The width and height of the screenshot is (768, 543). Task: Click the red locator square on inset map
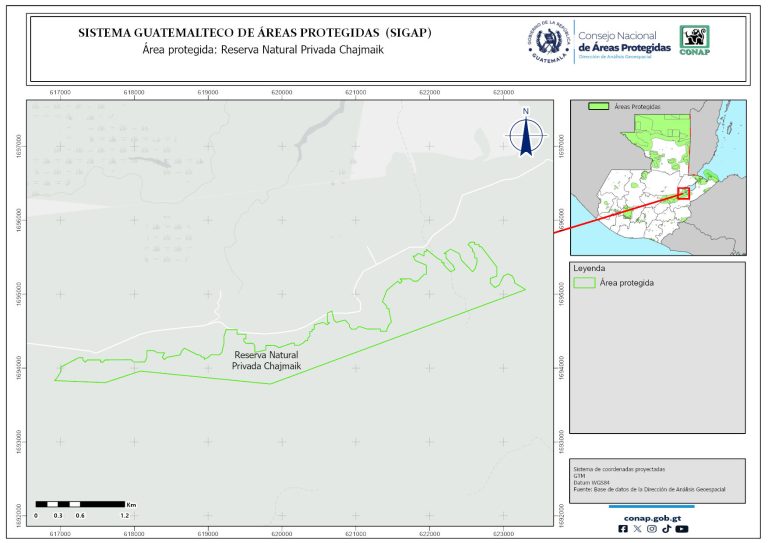pyautogui.click(x=684, y=193)
